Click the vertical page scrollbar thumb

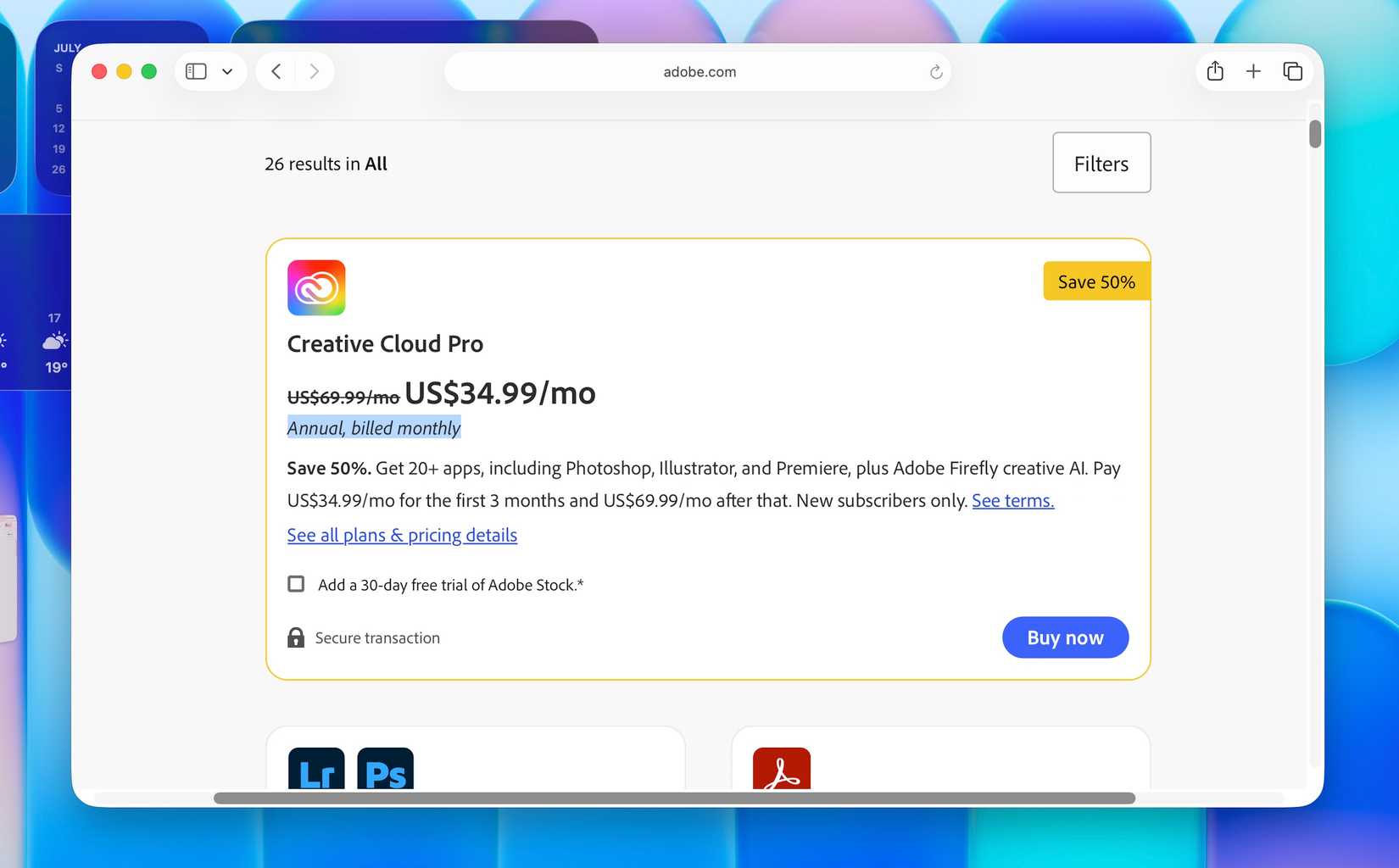[x=1315, y=134]
